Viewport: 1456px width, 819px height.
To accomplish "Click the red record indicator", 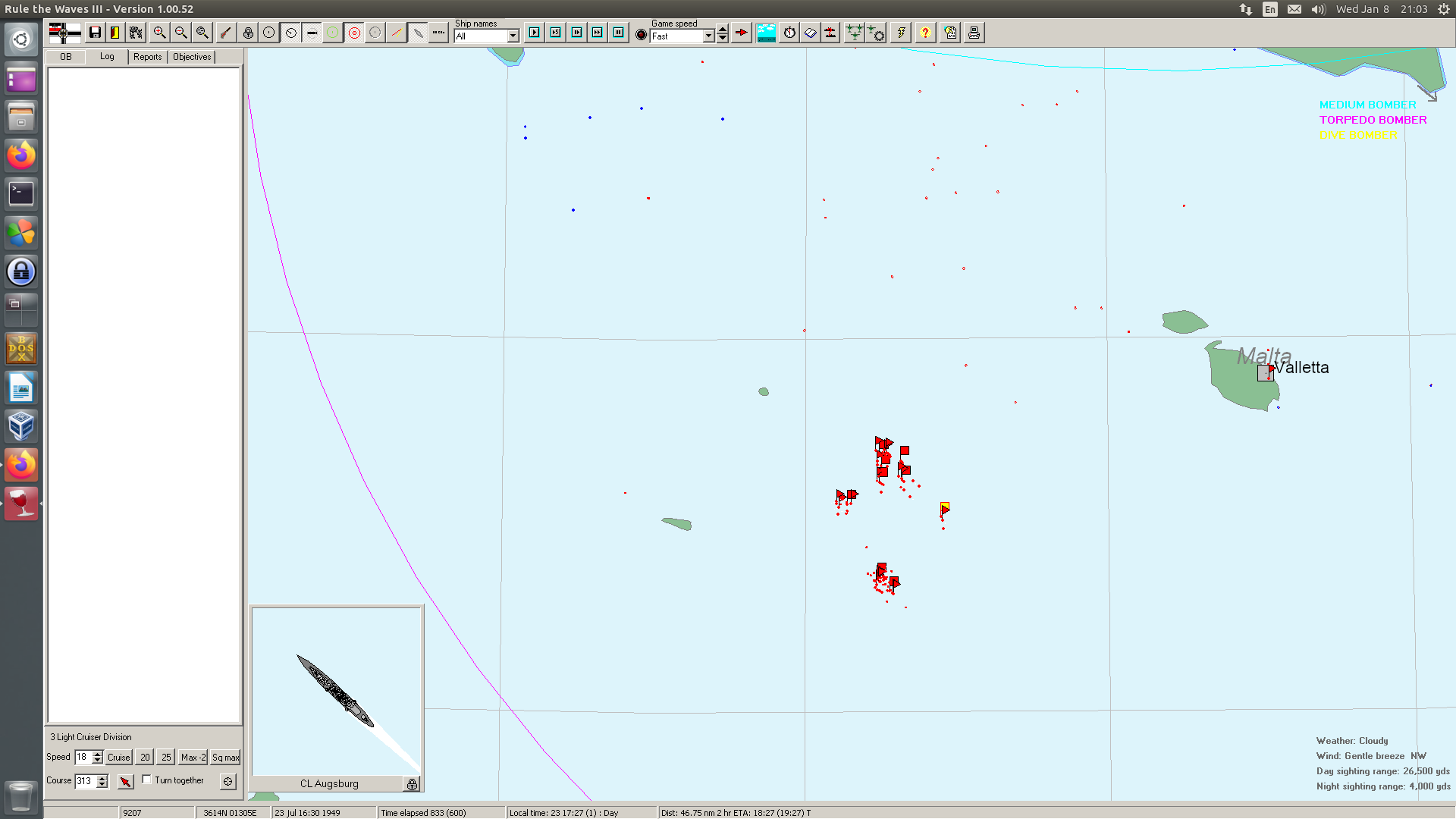I will (642, 35).
